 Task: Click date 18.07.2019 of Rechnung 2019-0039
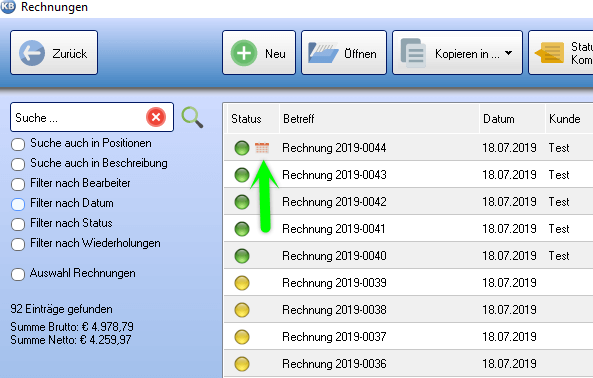(509, 283)
